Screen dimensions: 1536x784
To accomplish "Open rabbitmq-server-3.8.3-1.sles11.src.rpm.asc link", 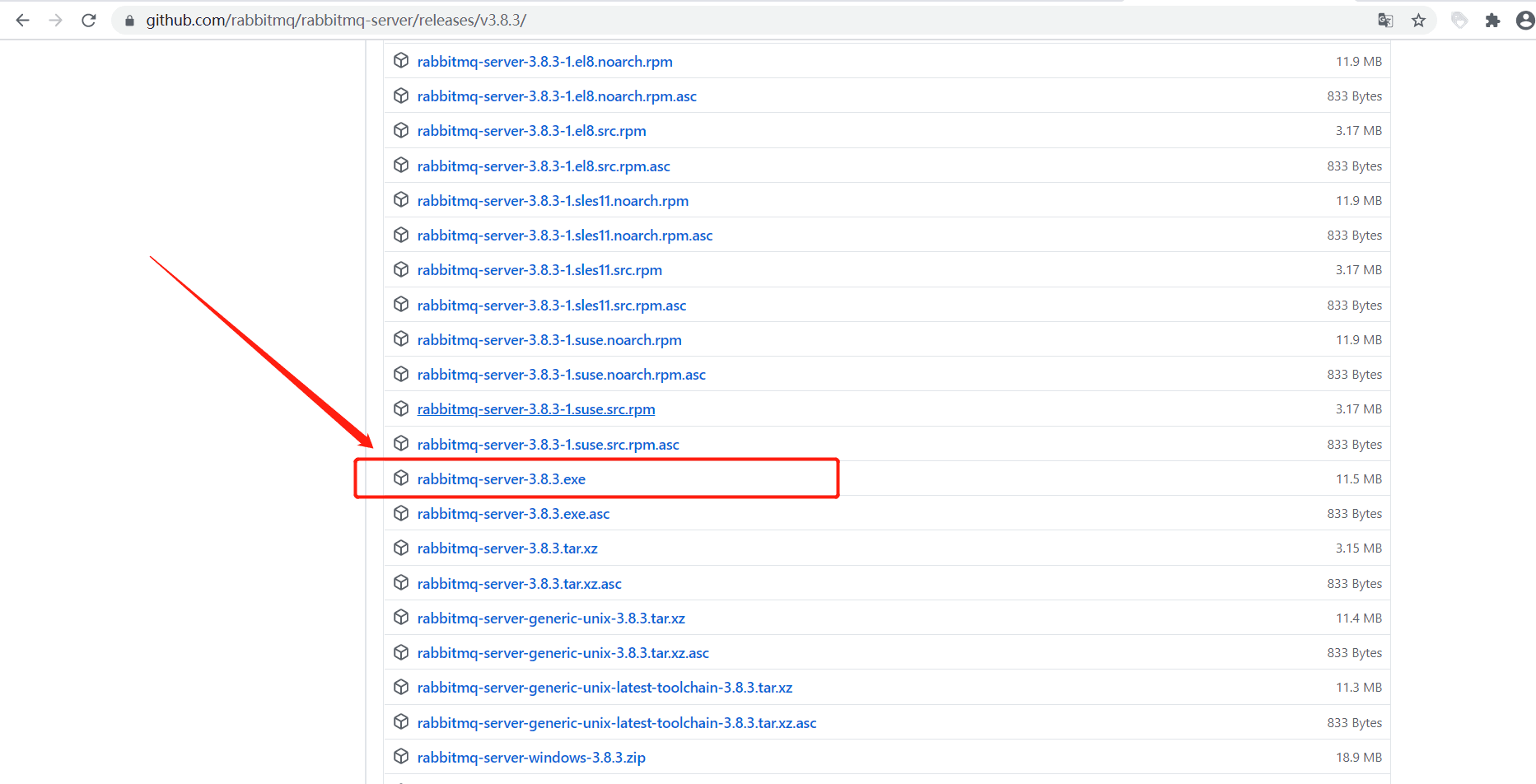I will (x=551, y=306).
